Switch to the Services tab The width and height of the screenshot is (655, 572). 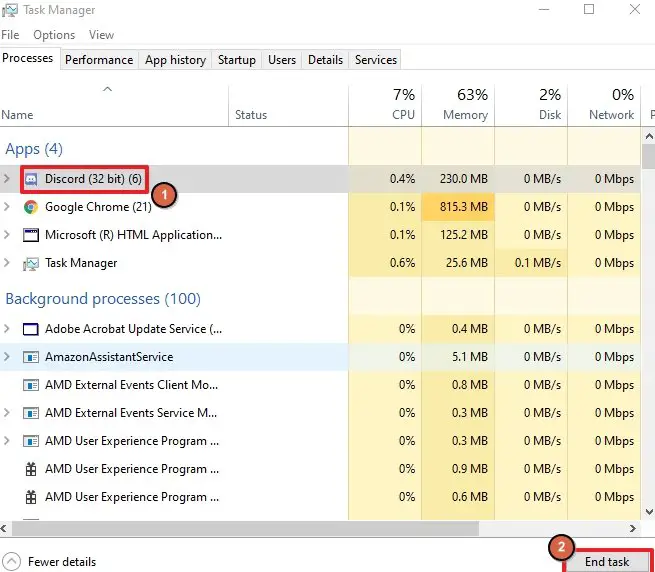pos(376,60)
